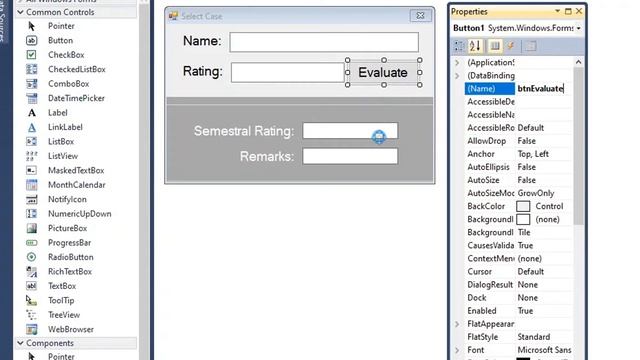Open the Button1 object selector dropdown
Screen dimensions: 640x360
point(579,29)
